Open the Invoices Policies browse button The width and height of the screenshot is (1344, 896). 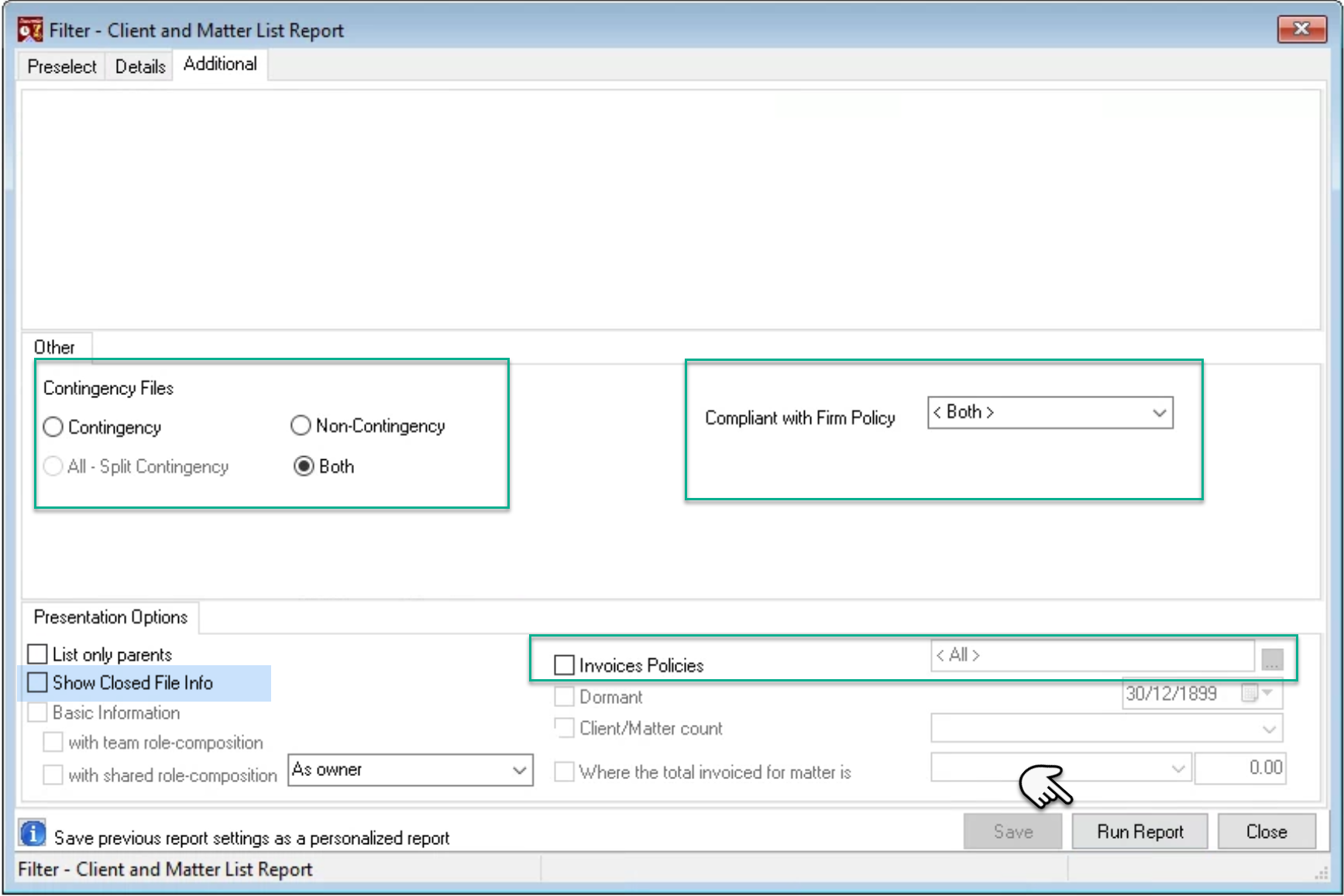click(x=1272, y=659)
